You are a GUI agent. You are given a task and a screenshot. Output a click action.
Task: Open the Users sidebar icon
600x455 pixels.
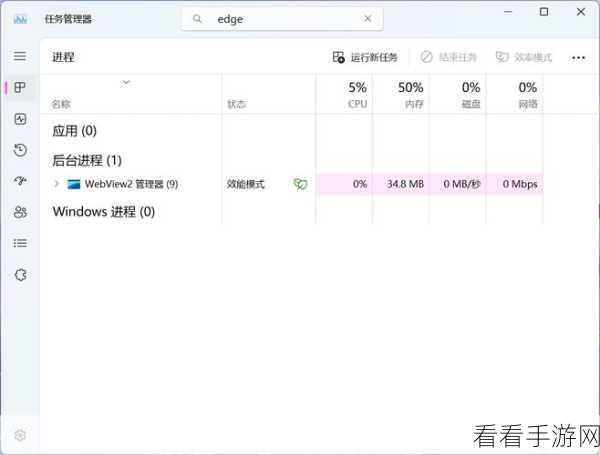click(20, 212)
